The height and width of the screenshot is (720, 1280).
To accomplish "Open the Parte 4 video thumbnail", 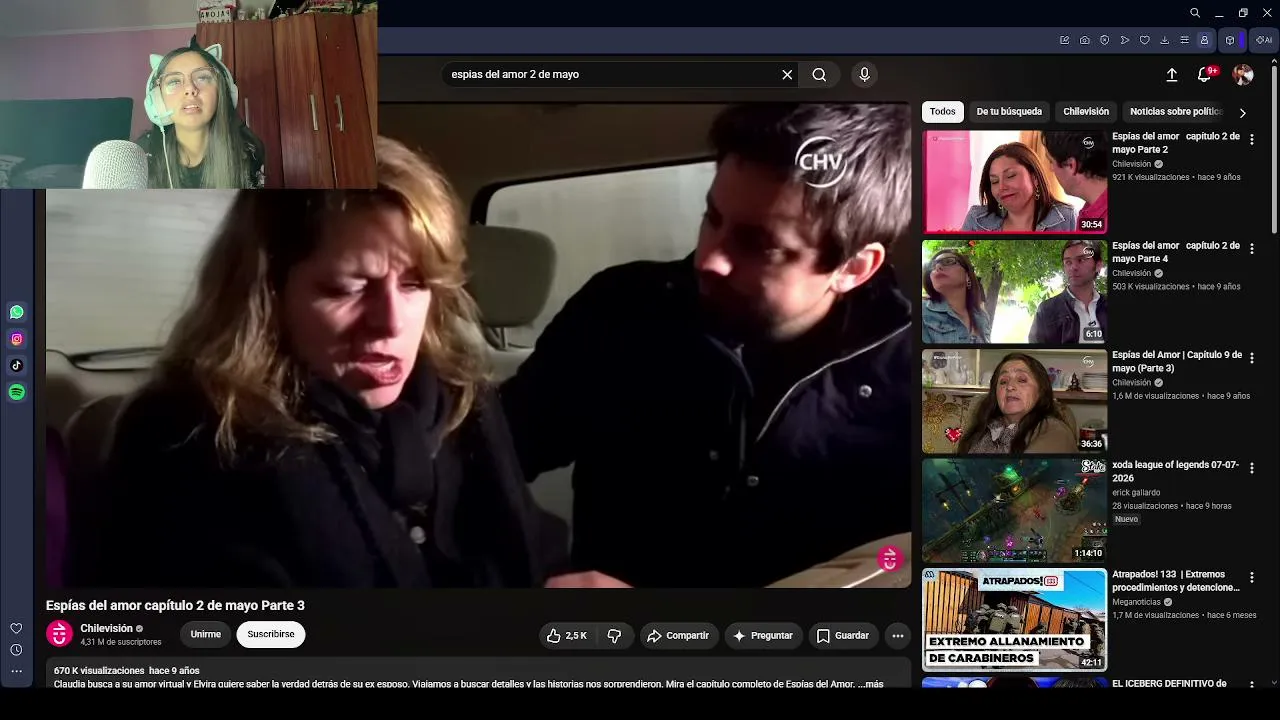I will click(1014, 292).
